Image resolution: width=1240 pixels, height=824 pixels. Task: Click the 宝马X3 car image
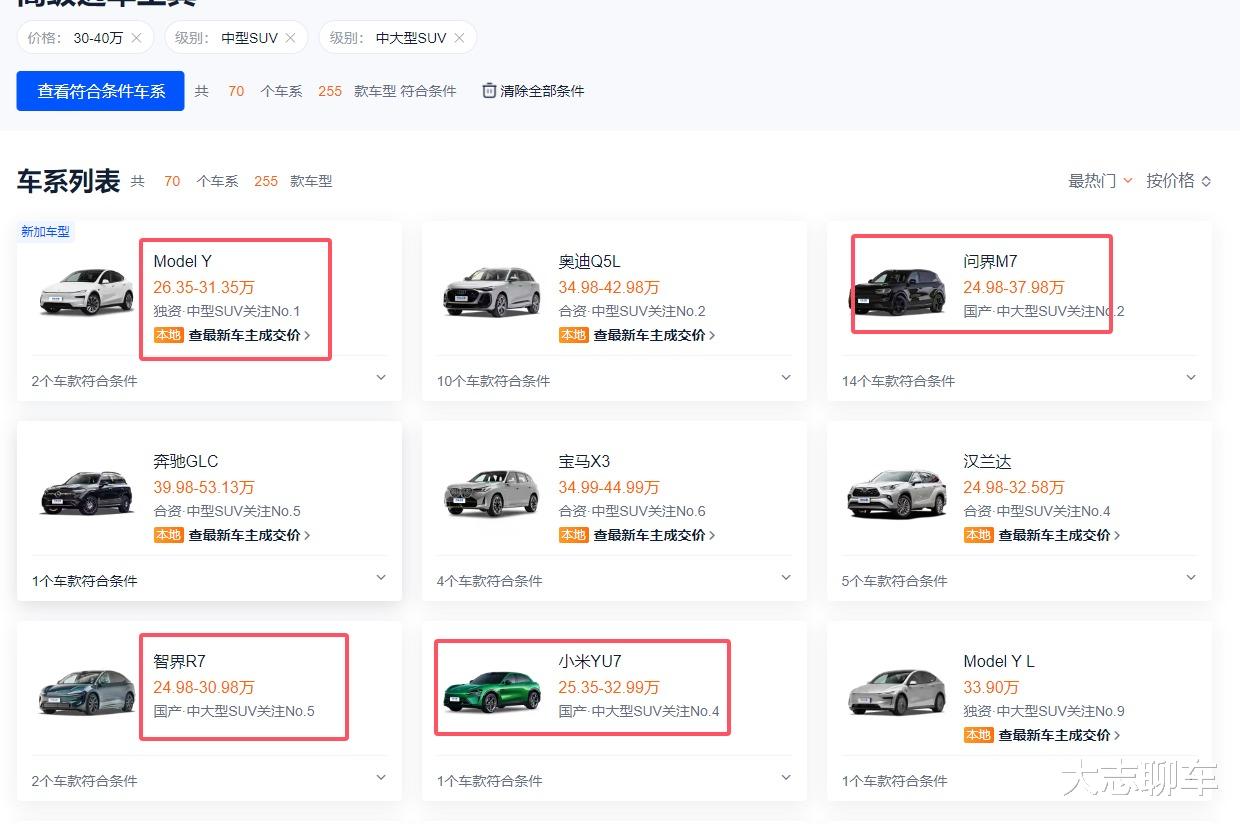coord(492,491)
